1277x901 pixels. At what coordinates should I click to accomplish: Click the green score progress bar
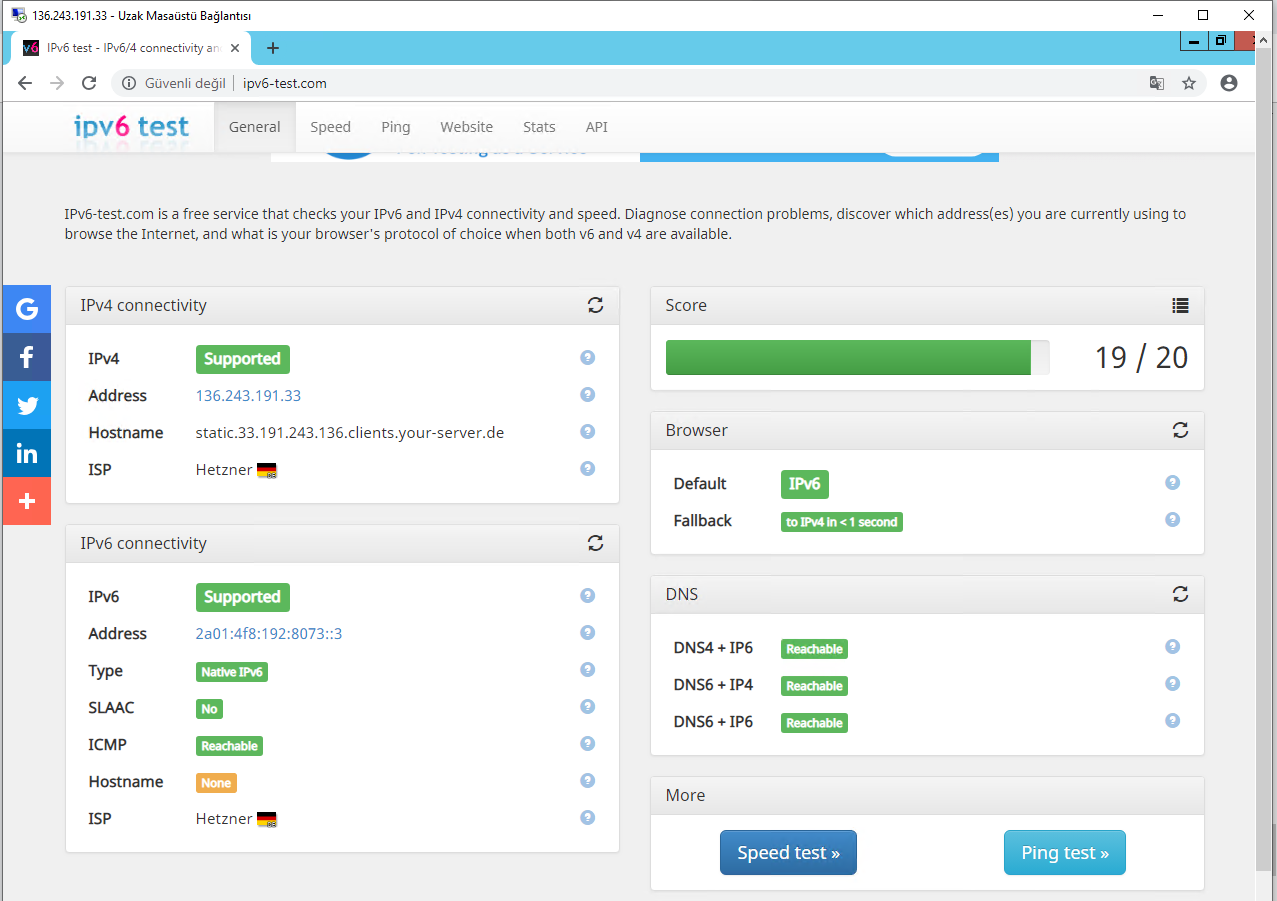coord(848,357)
